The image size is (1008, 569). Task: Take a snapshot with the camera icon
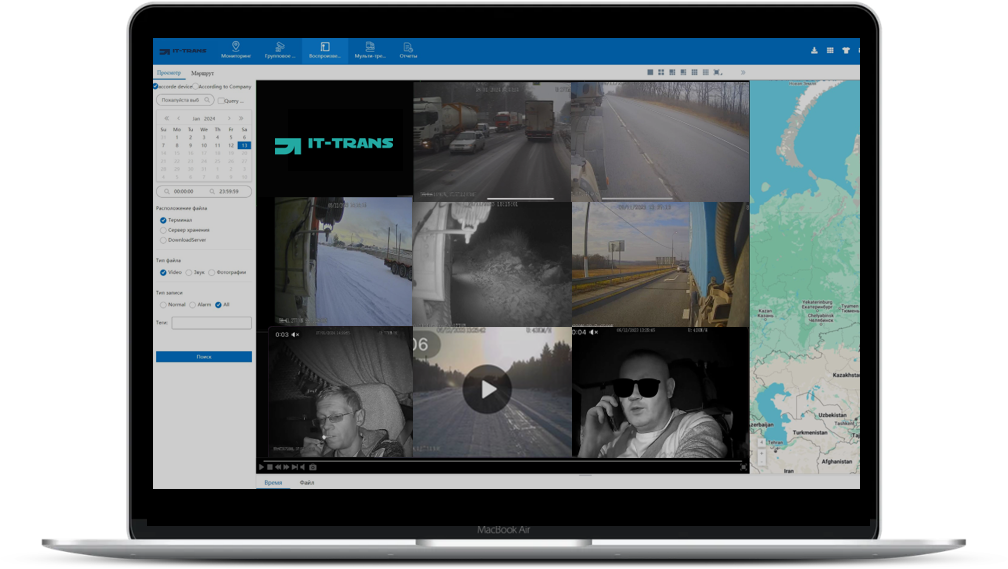pyautogui.click(x=313, y=467)
